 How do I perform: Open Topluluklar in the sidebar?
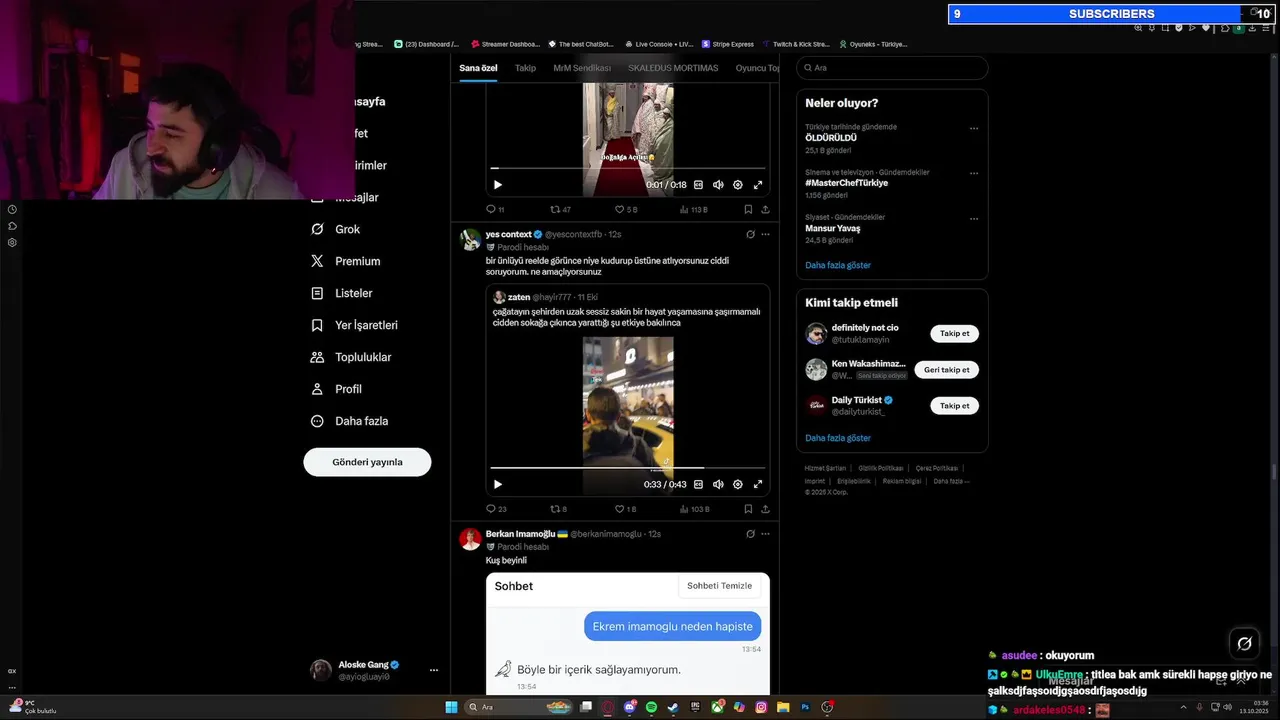[x=352, y=357]
